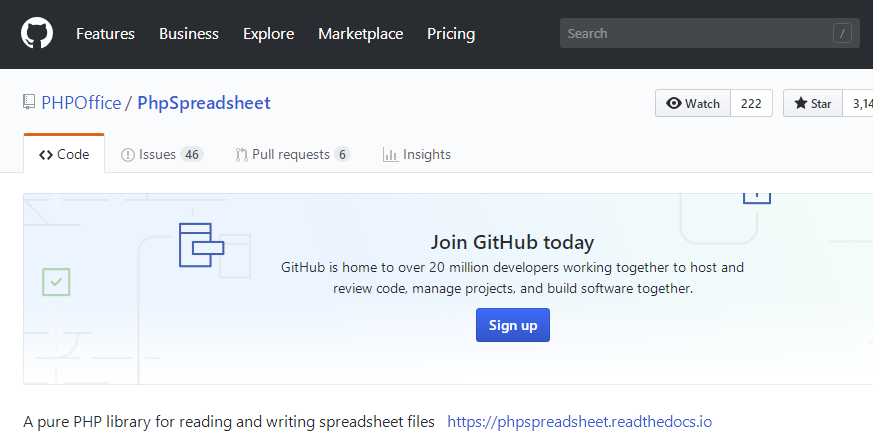The image size is (873, 441).
Task: Open the PhpSpreadsheet repository link
Action: [x=204, y=103]
